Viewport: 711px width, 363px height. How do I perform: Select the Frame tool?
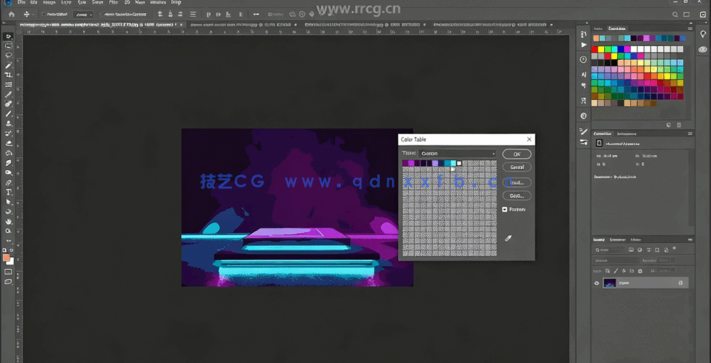coord(8,85)
